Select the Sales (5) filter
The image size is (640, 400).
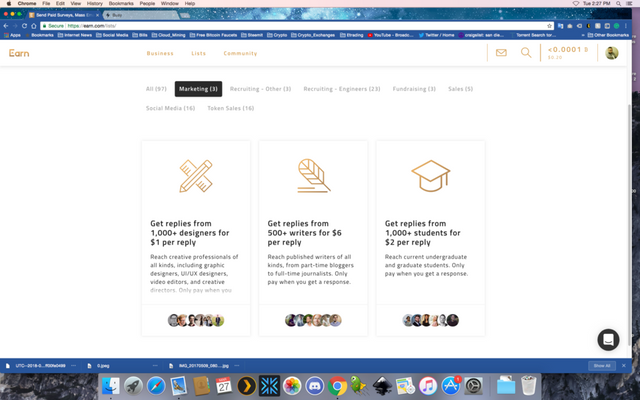click(460, 89)
